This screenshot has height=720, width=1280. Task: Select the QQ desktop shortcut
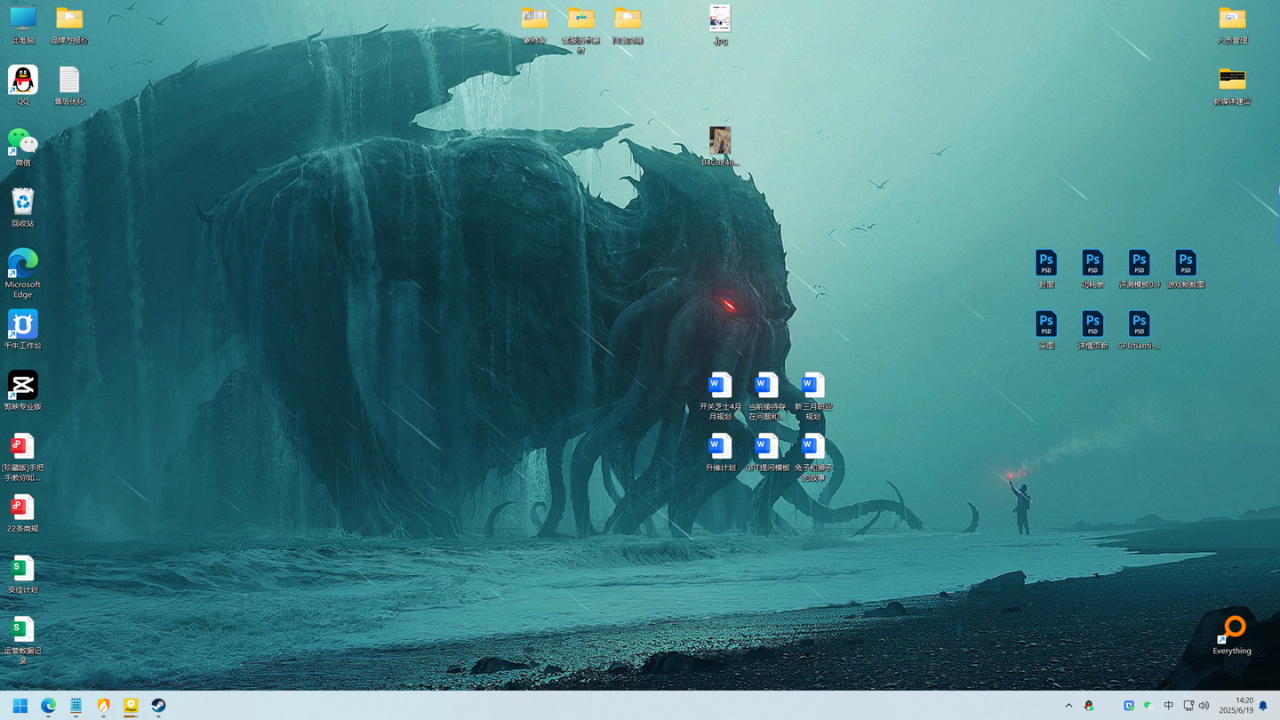pos(23,85)
